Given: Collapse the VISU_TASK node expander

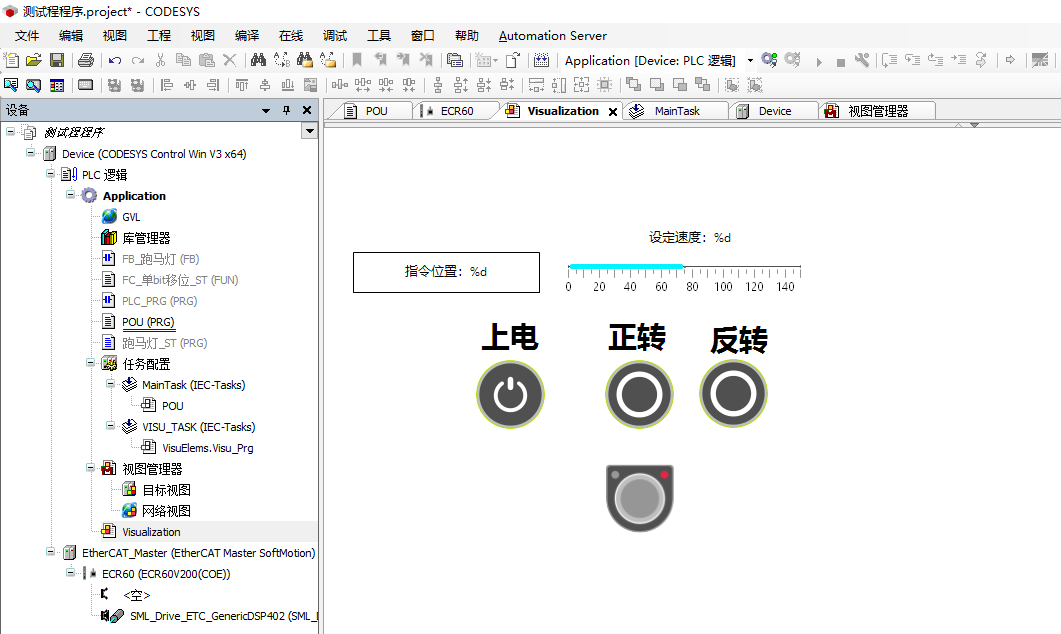Looking at the screenshot, I should click(x=110, y=426).
